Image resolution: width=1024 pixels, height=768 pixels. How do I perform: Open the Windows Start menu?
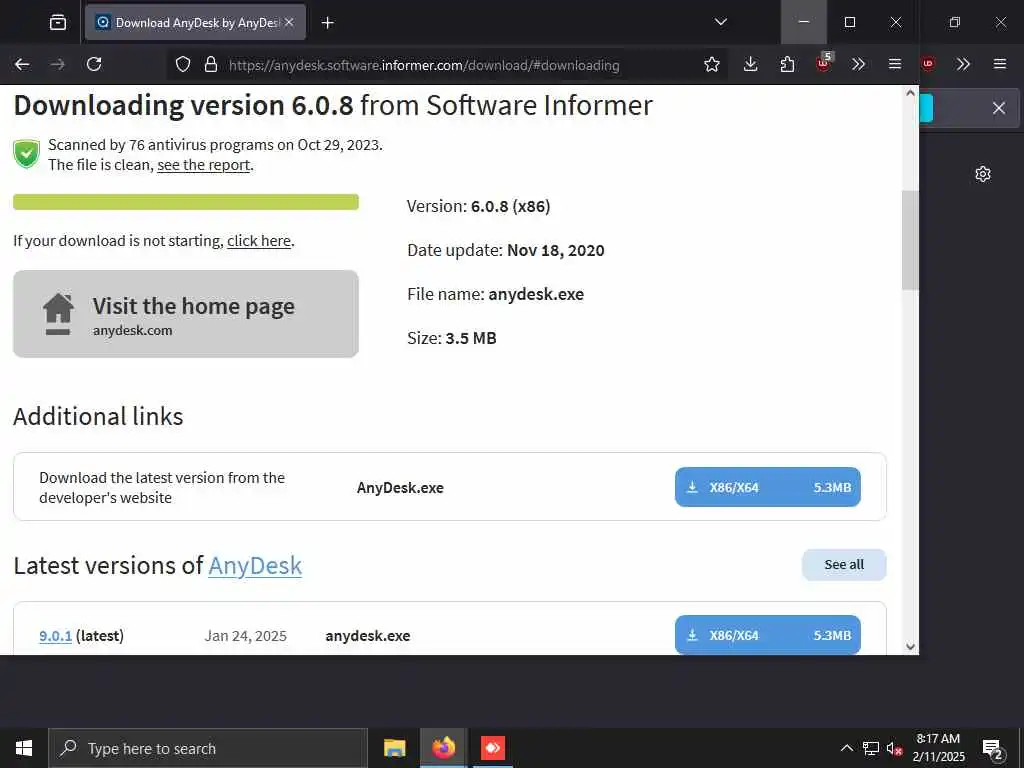[x=24, y=748]
